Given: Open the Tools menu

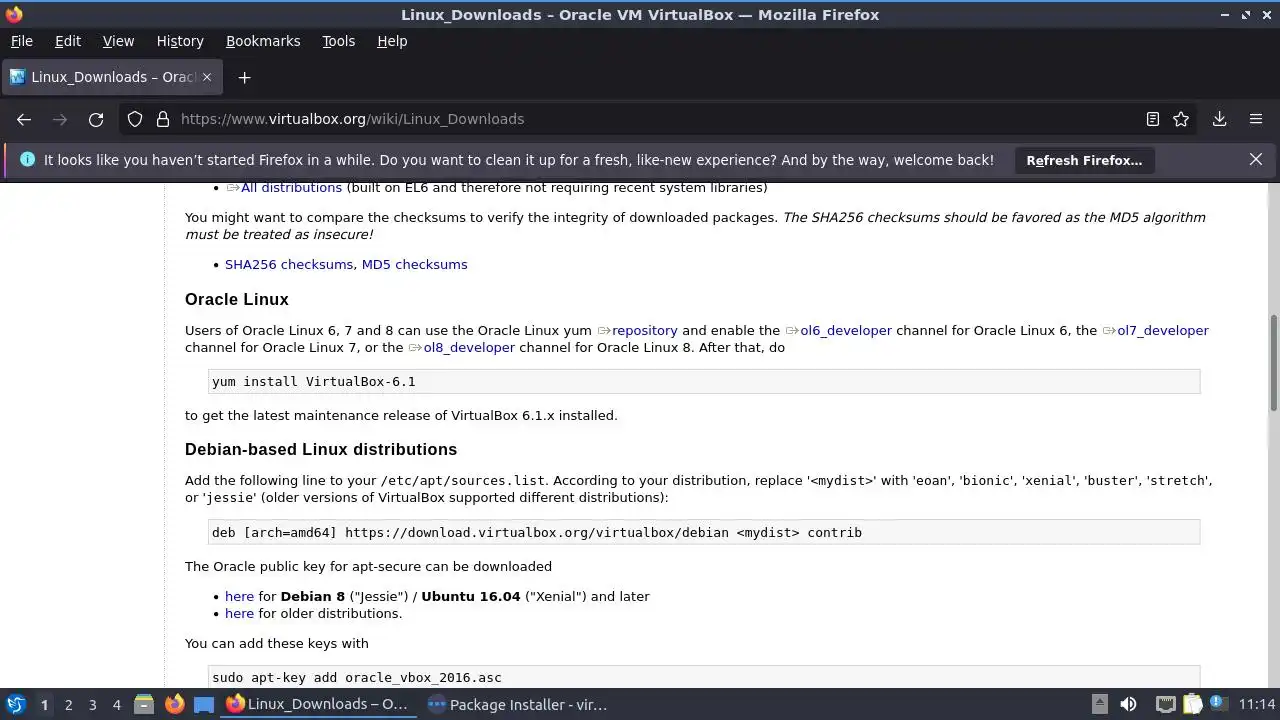Looking at the screenshot, I should point(338,41).
